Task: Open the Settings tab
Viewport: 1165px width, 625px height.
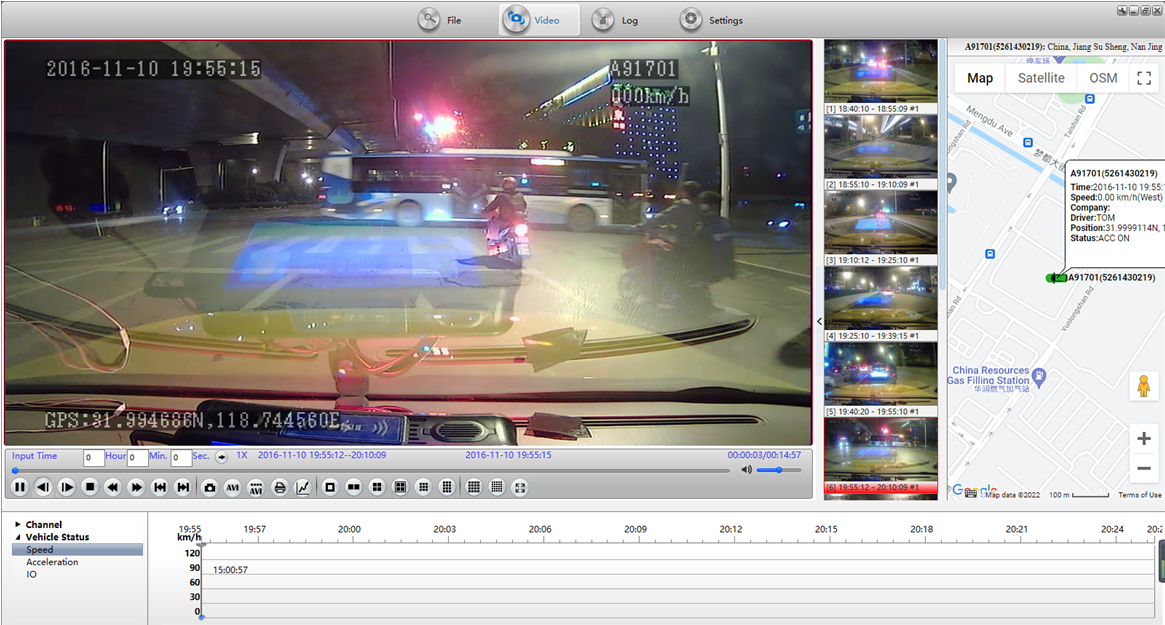Action: [711, 20]
